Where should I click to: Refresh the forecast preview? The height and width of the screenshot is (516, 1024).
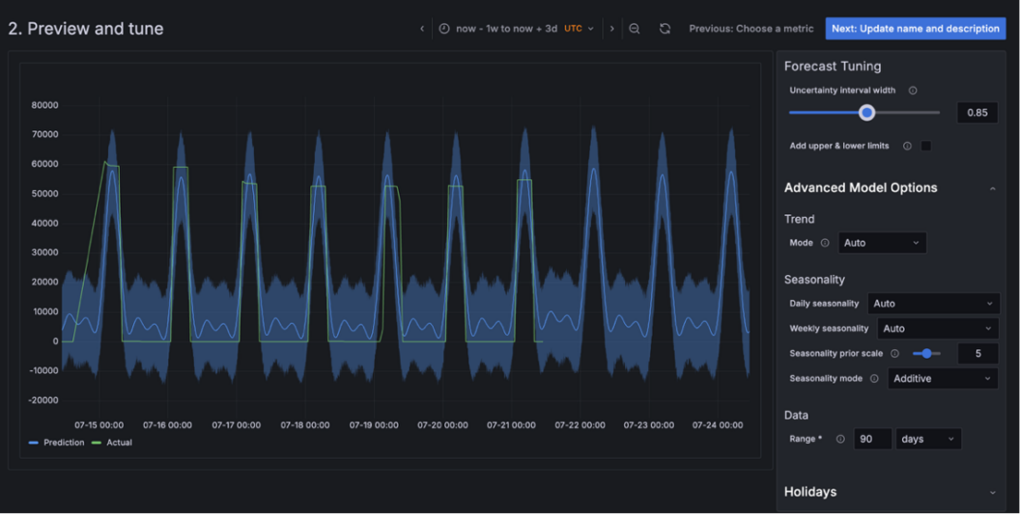pos(665,29)
